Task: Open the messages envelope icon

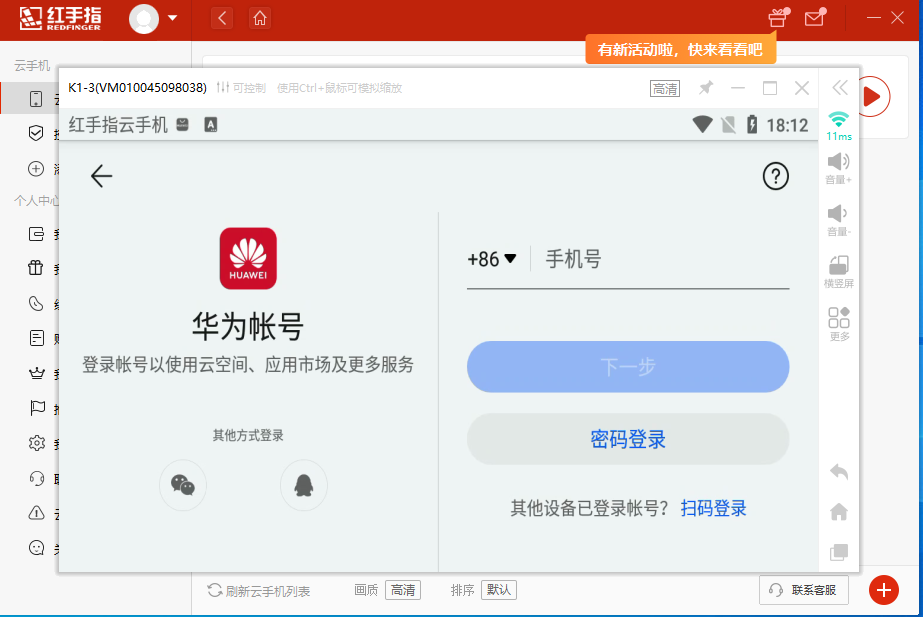Action: [x=815, y=18]
